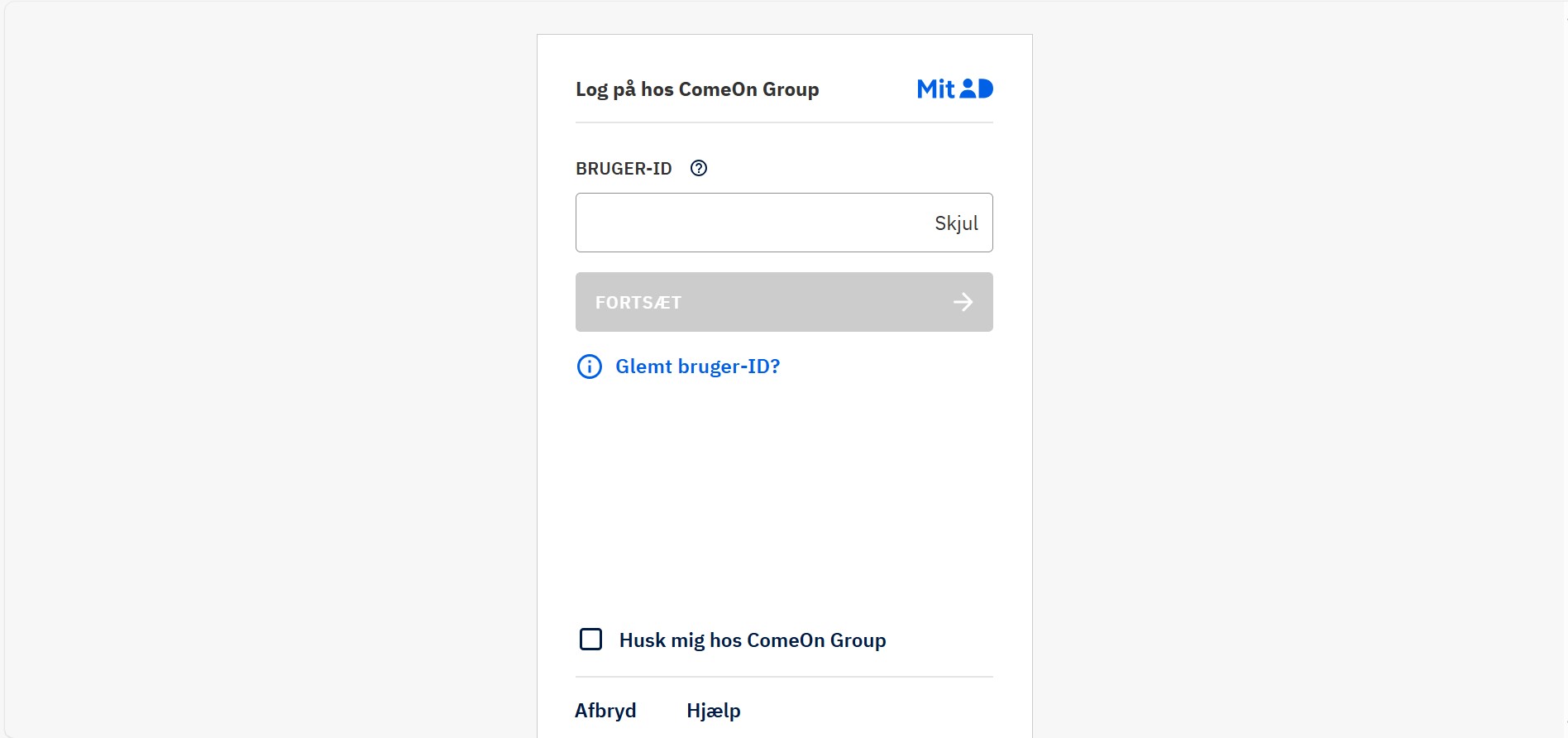
Task: Cancel login with Afbryd
Action: 605,711
